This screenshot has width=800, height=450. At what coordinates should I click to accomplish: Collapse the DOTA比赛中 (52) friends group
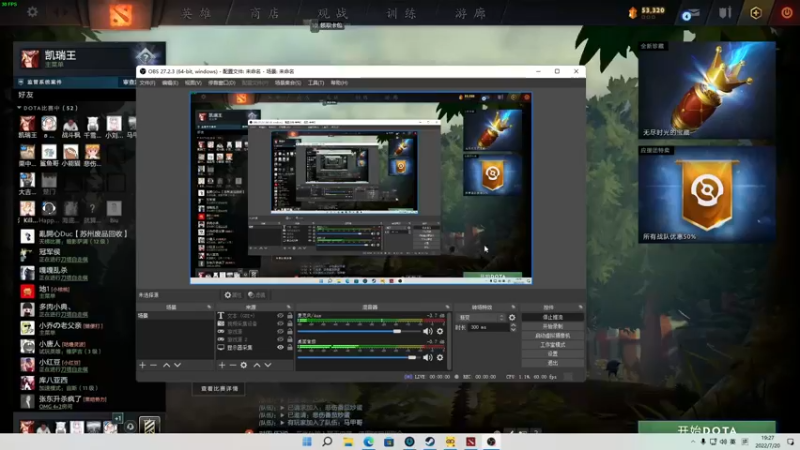(x=19, y=108)
